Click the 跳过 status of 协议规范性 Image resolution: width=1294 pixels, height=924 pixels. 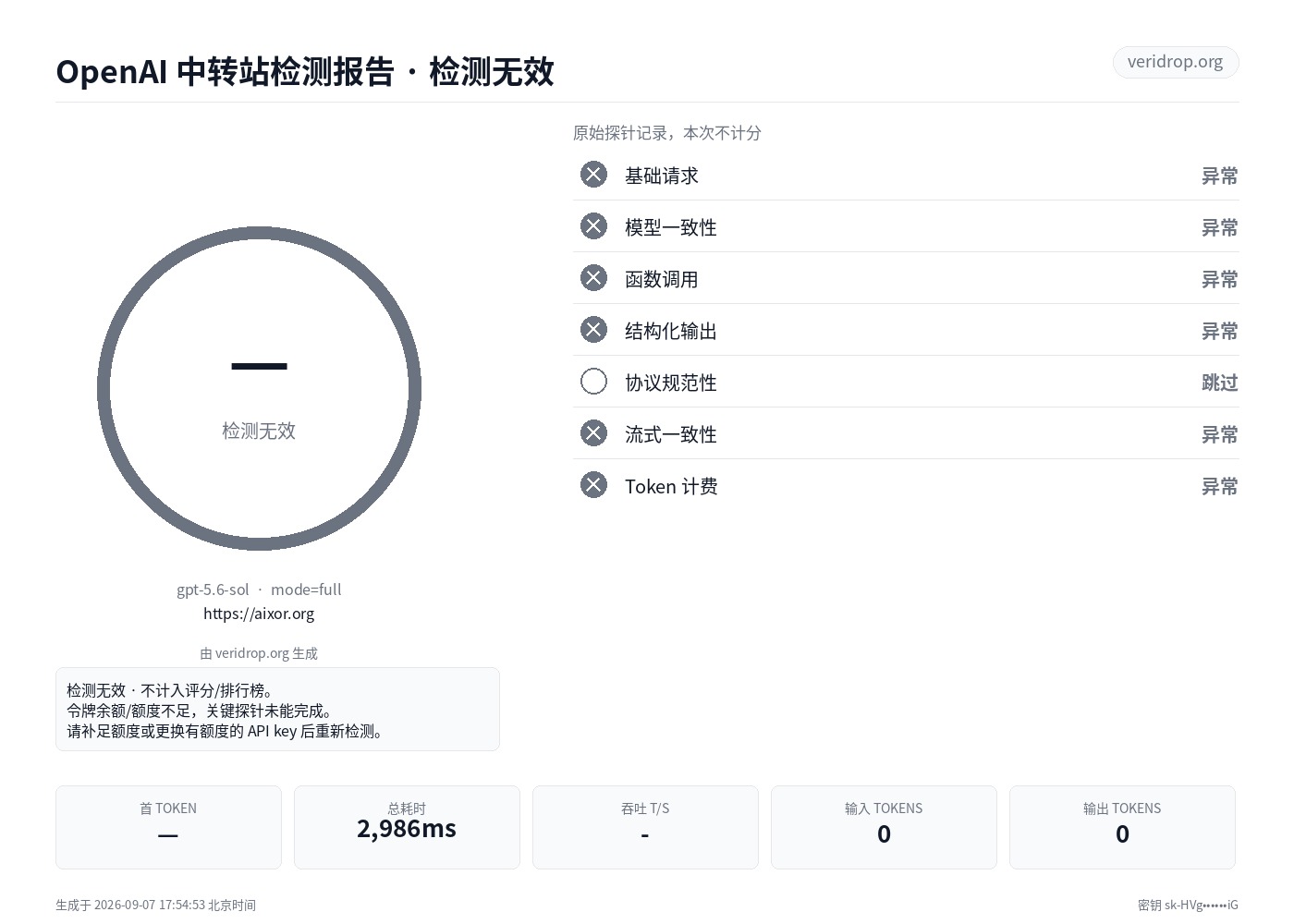click(1219, 383)
